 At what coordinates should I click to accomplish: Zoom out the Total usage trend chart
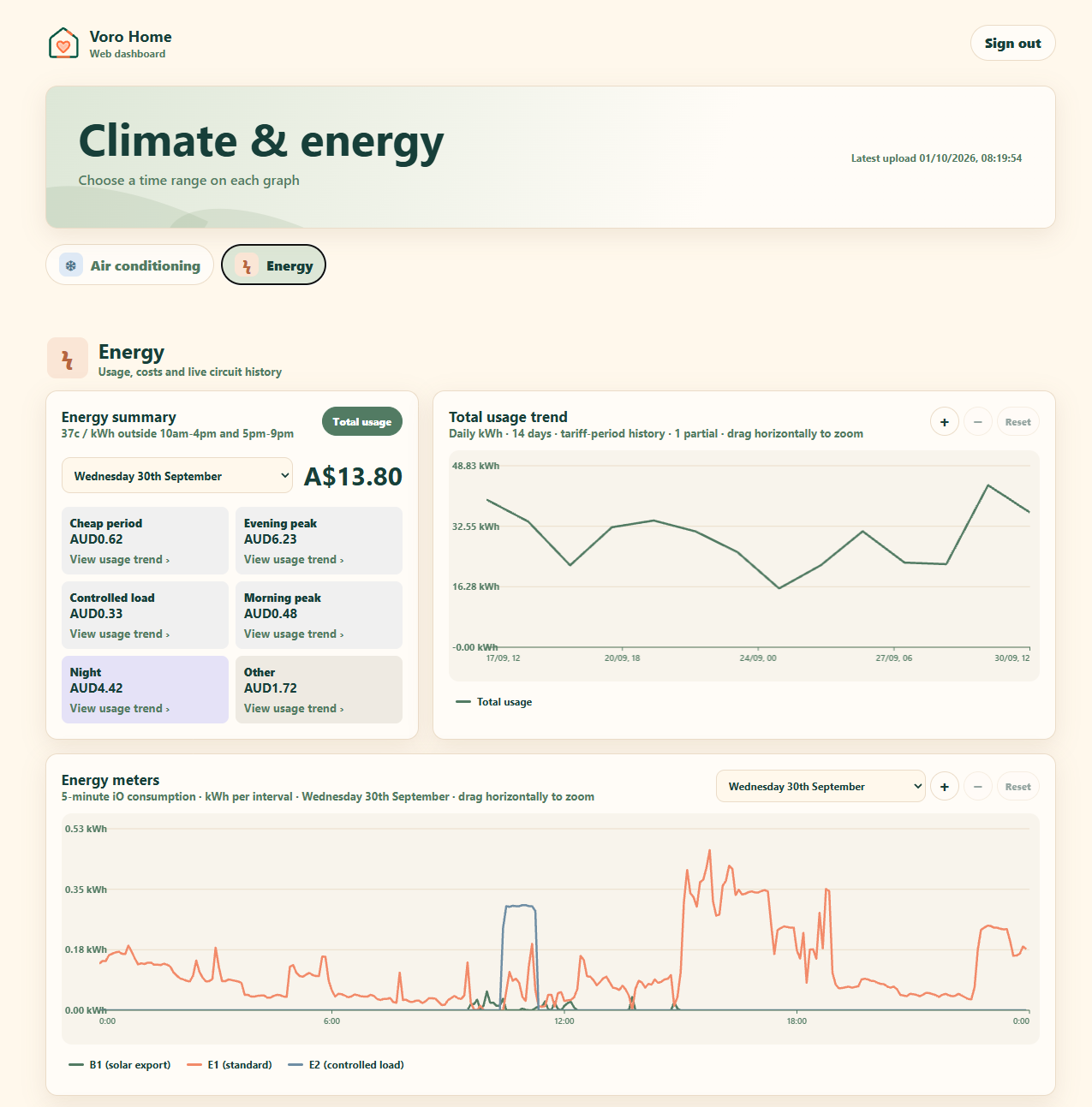[x=978, y=422]
